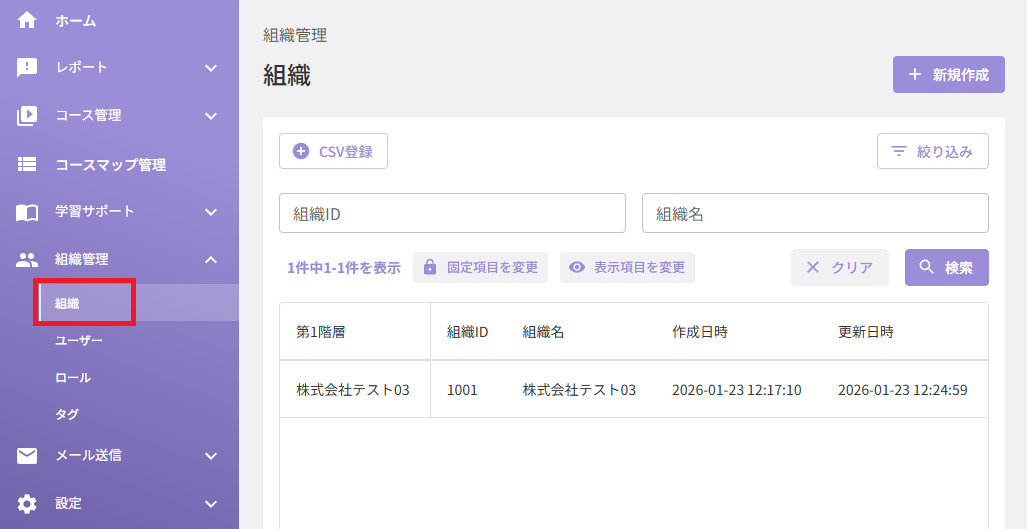Collapse the 組織管理 chevron

211,260
